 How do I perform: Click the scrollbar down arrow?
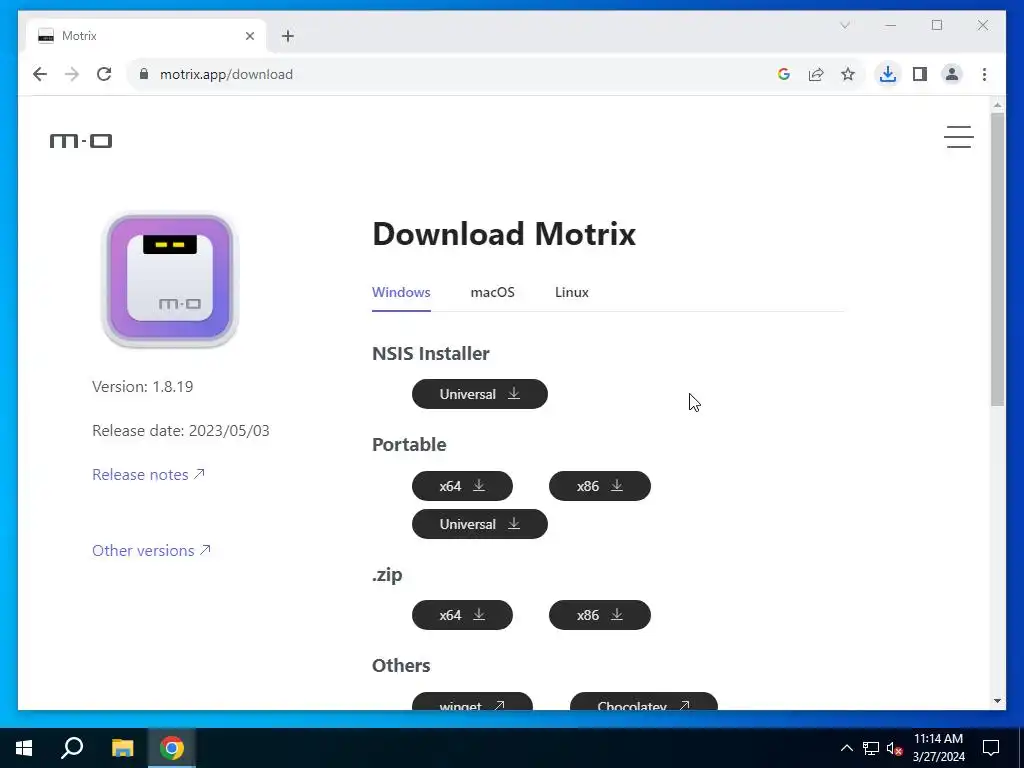[997, 701]
